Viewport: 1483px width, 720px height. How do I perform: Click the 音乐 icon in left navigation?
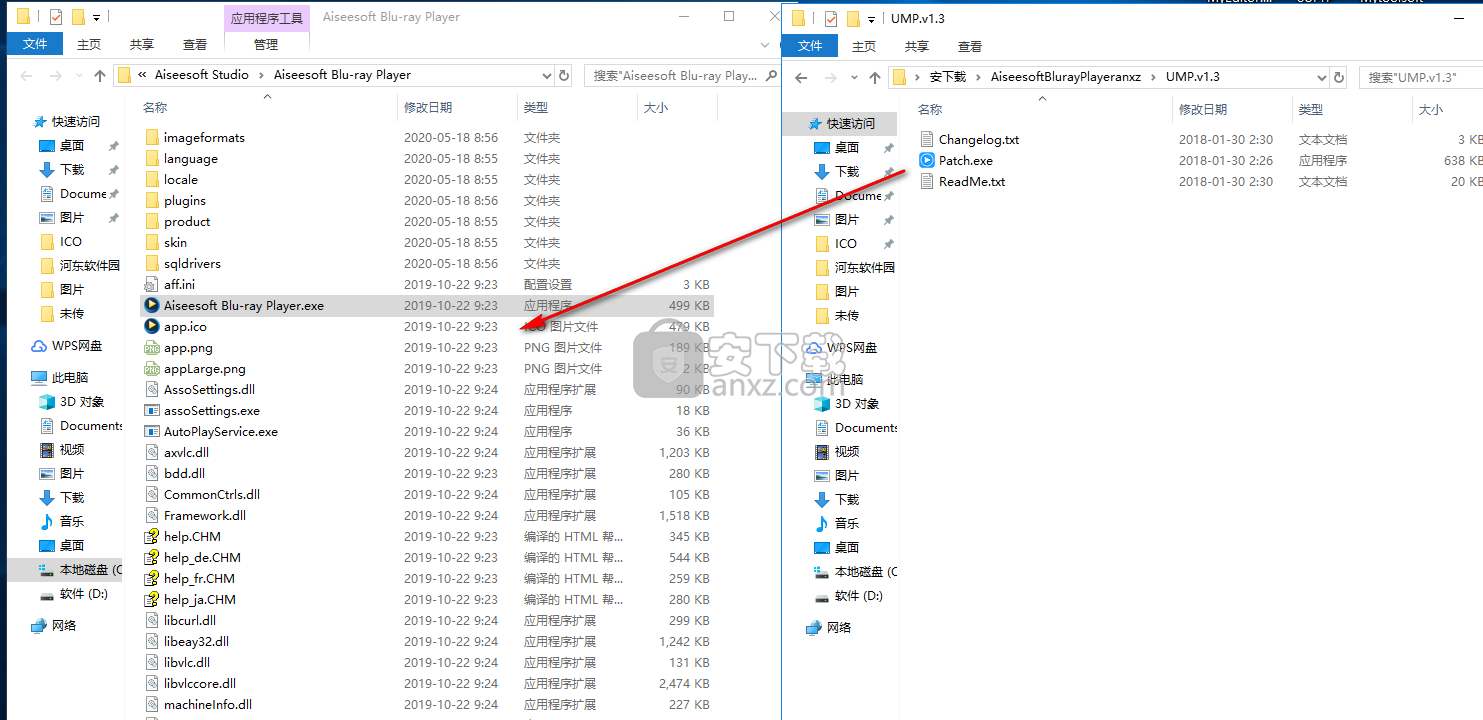click(47, 522)
